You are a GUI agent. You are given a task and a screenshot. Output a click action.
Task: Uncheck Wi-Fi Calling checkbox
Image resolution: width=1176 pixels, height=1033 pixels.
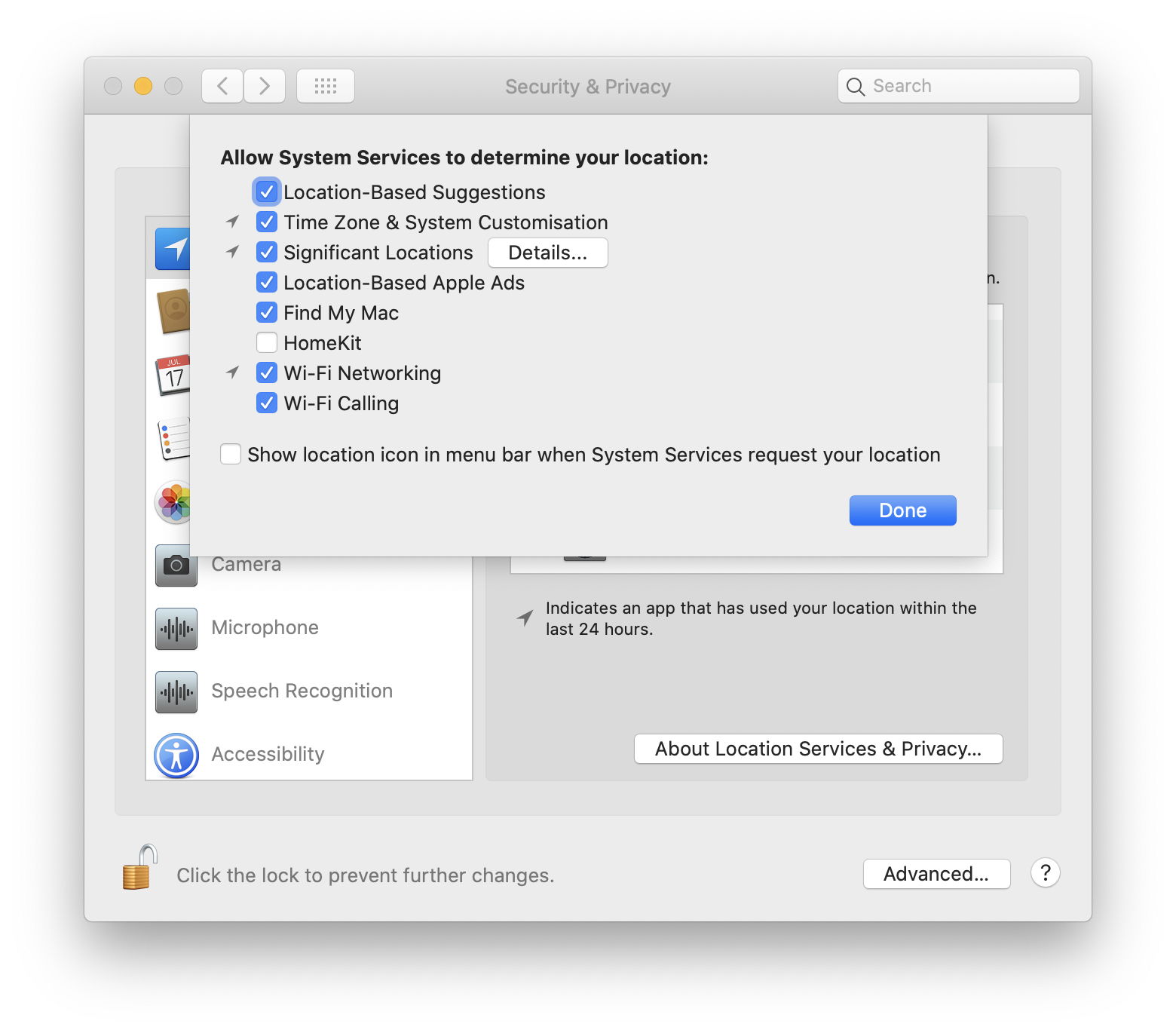(x=267, y=403)
